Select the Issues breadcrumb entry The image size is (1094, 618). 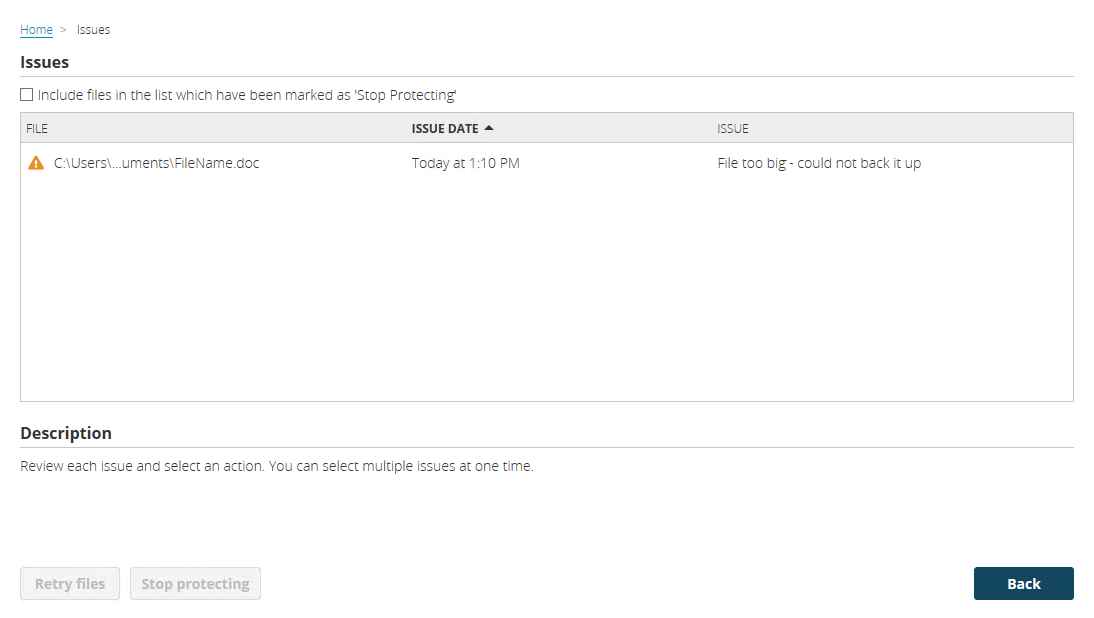click(x=93, y=29)
